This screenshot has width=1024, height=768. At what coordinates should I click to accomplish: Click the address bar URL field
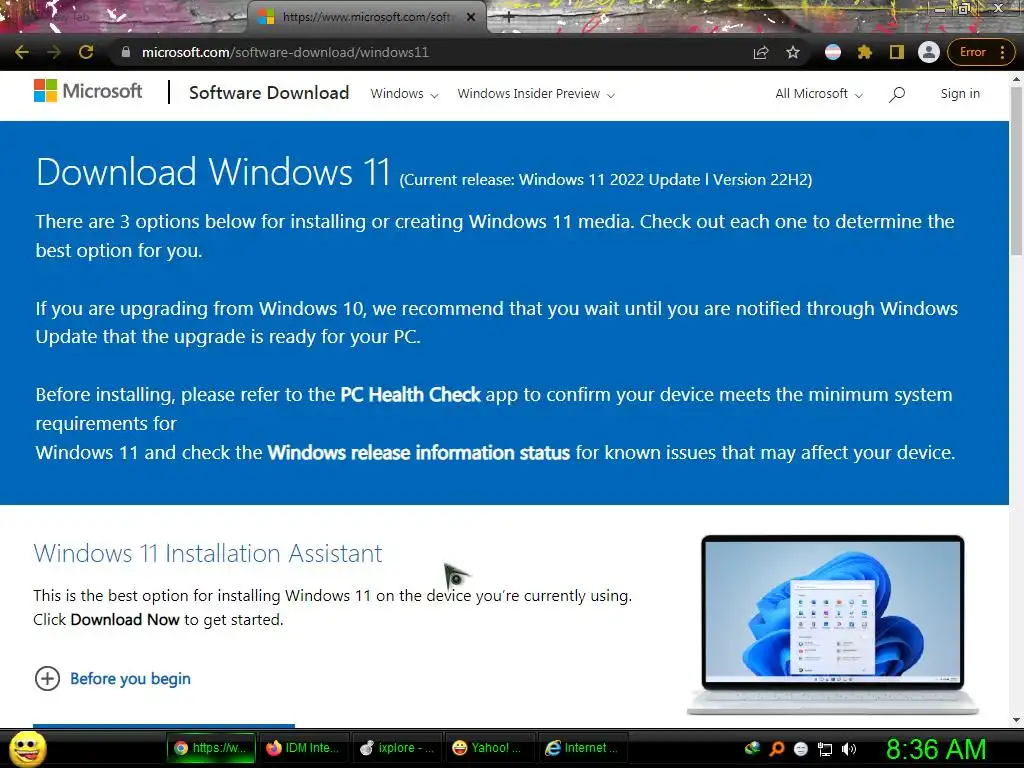click(431, 52)
